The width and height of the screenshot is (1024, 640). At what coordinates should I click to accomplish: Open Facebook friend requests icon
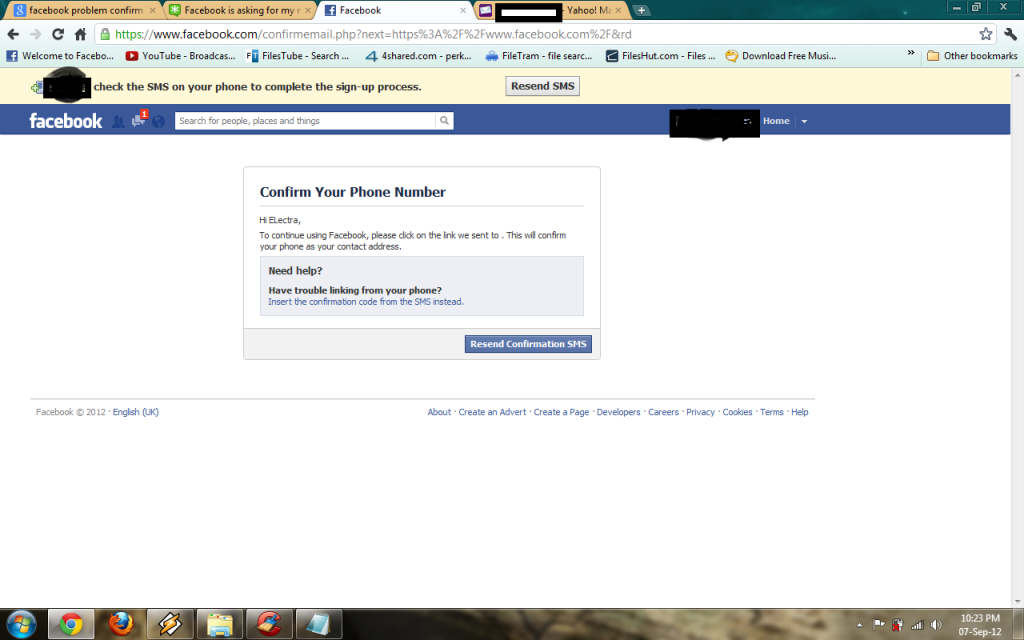(x=118, y=121)
